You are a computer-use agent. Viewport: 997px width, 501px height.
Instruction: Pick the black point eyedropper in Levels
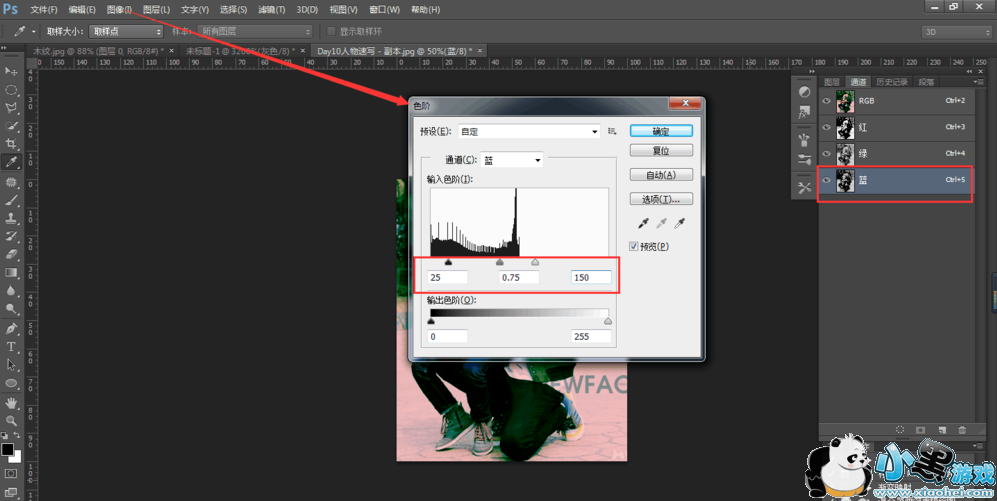[x=643, y=223]
